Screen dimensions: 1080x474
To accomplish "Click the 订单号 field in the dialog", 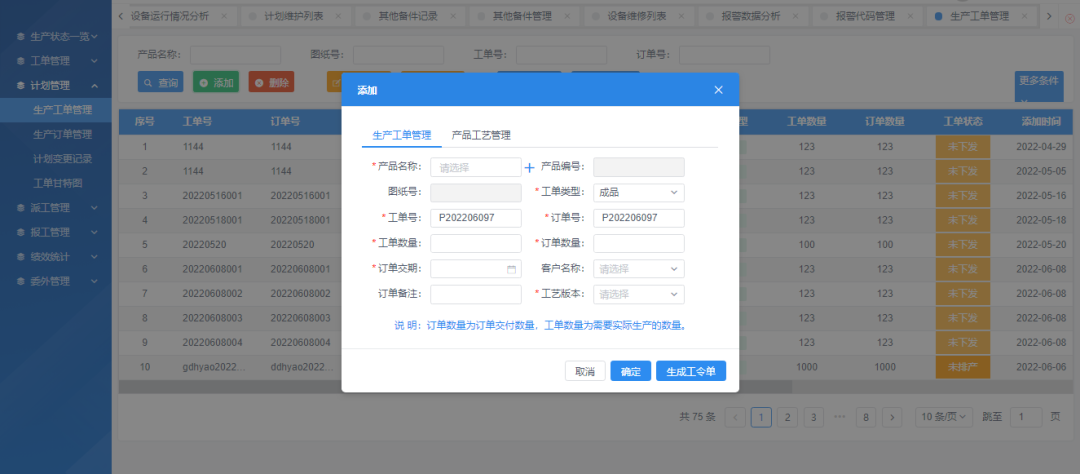I will (x=638, y=218).
